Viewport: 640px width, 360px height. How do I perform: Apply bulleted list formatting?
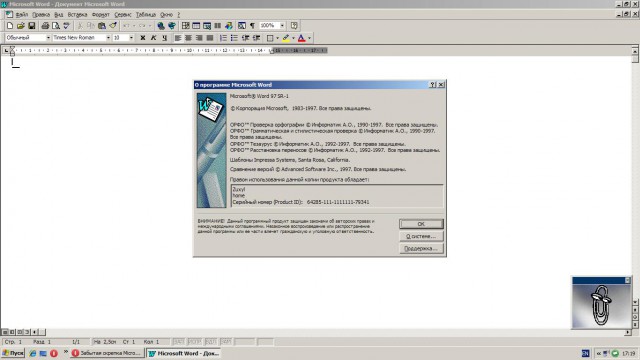click(234, 38)
